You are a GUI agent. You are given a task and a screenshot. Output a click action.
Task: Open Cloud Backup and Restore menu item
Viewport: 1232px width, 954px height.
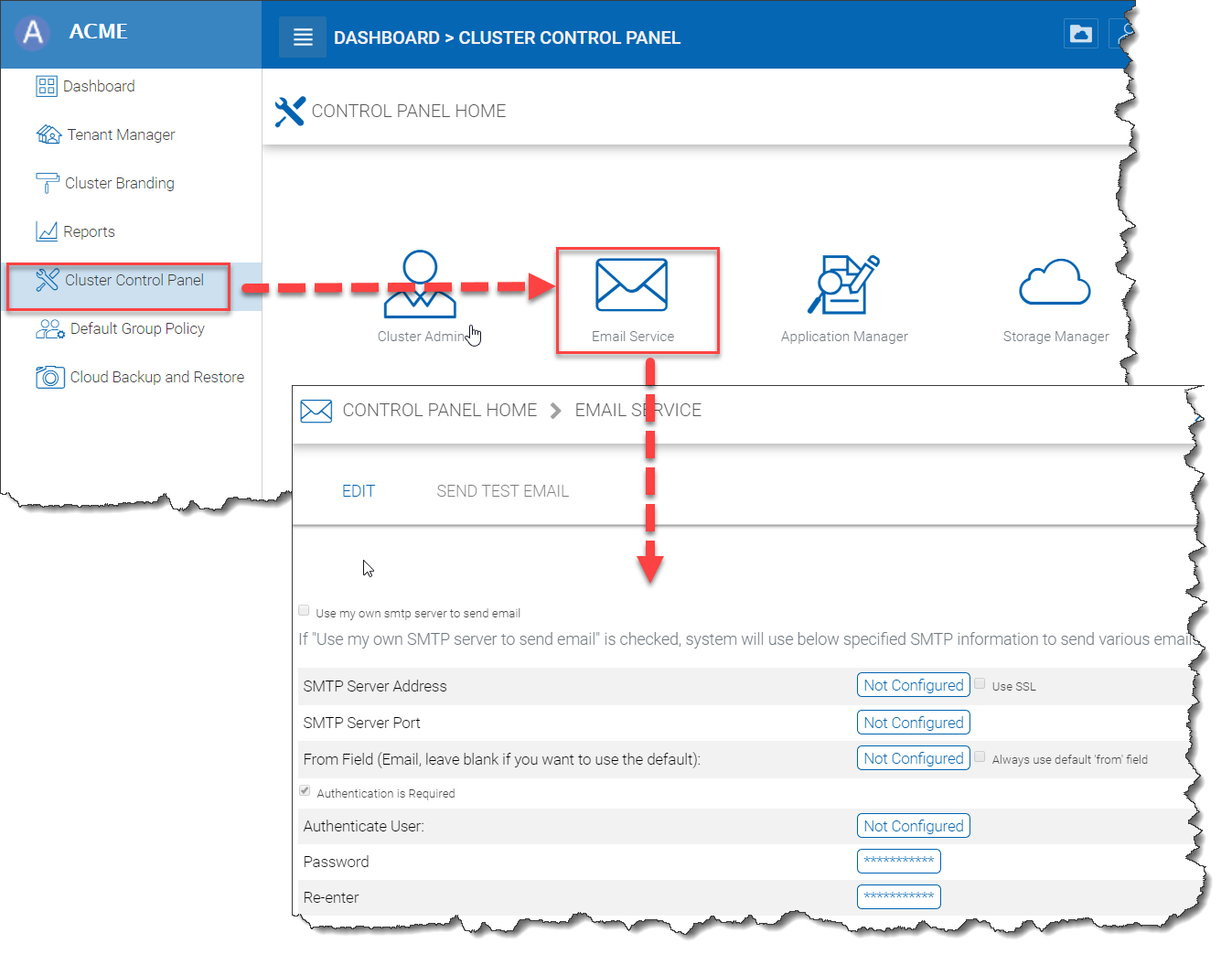point(157,377)
